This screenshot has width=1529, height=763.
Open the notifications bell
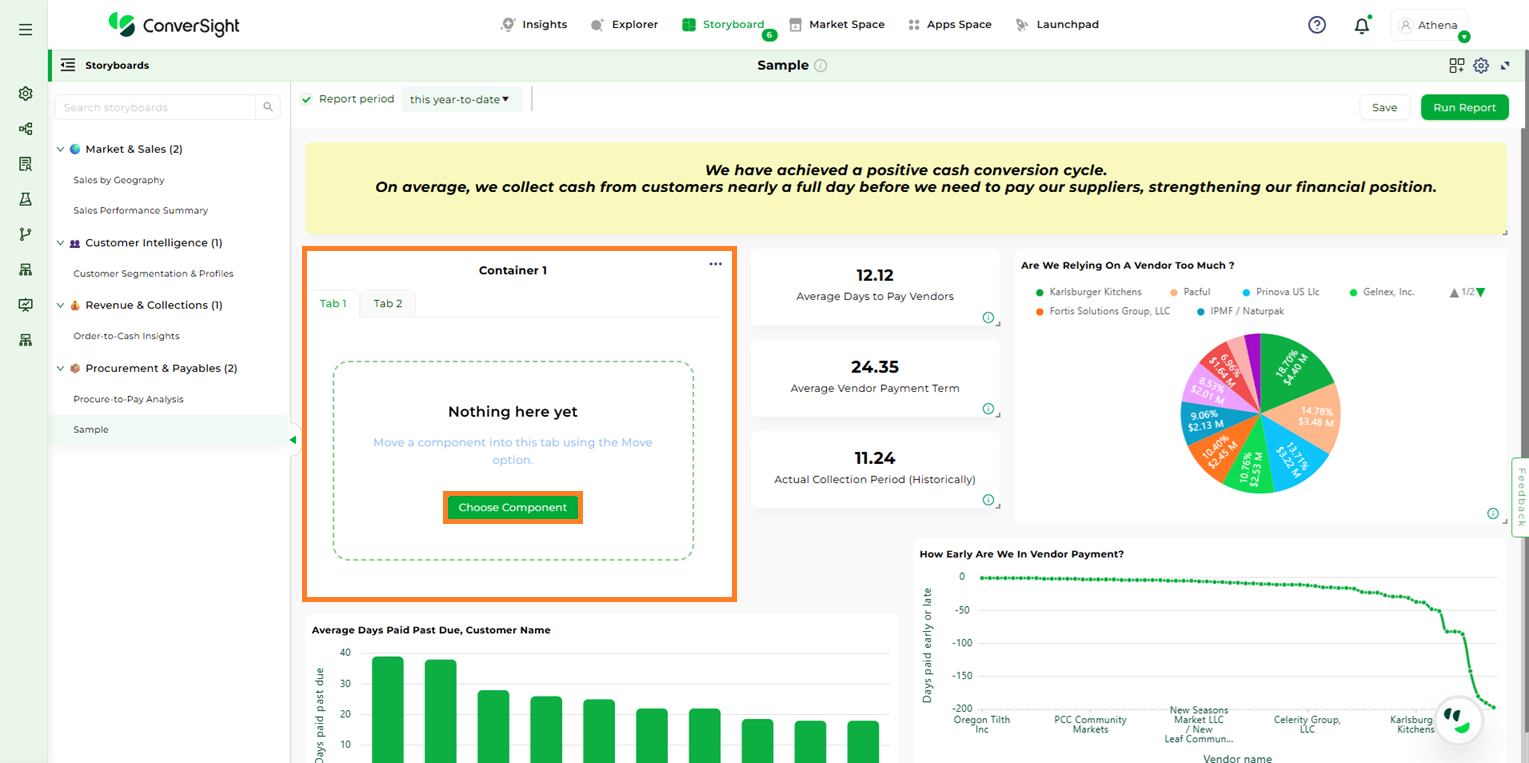pos(1361,26)
